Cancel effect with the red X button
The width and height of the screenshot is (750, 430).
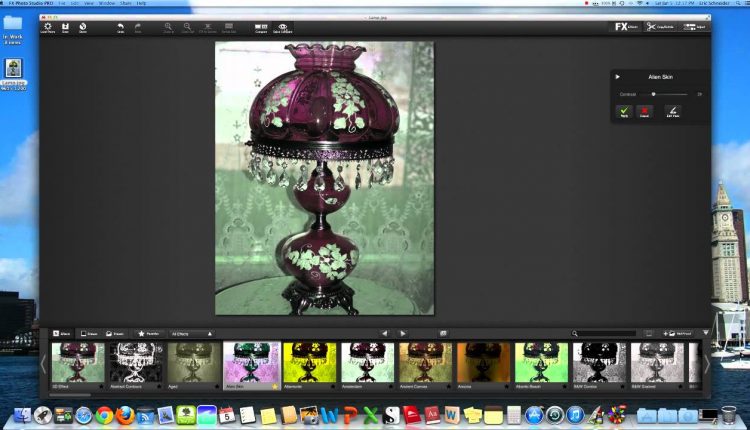click(644, 111)
